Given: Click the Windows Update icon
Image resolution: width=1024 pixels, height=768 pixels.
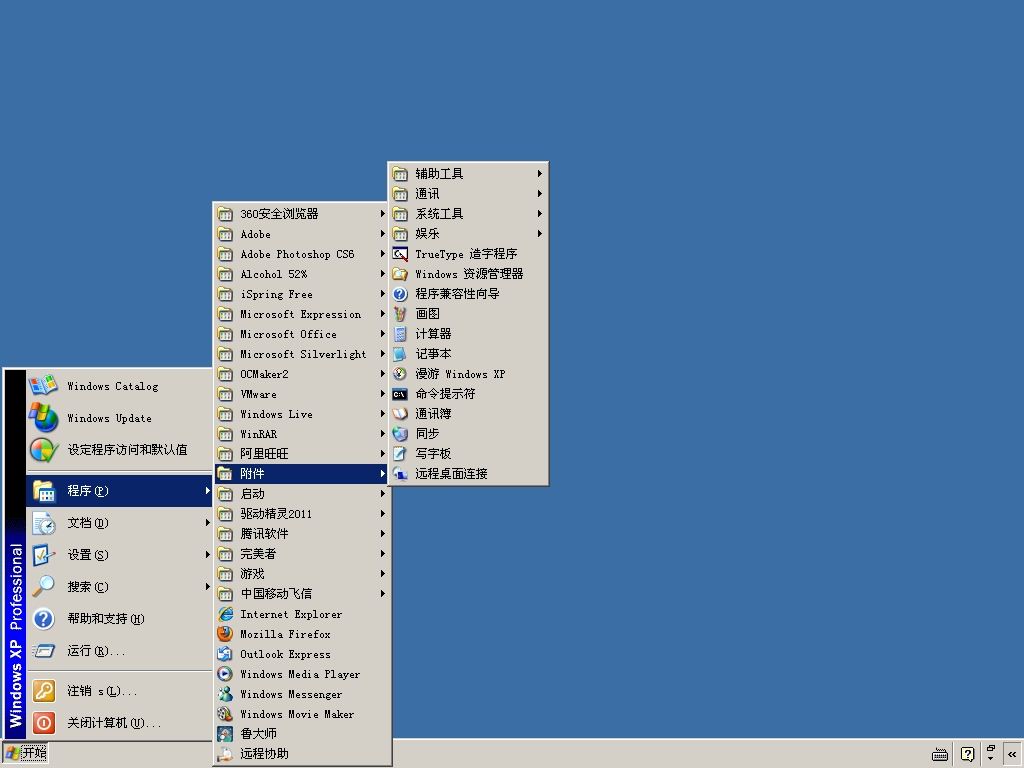Looking at the screenshot, I should click(43, 418).
